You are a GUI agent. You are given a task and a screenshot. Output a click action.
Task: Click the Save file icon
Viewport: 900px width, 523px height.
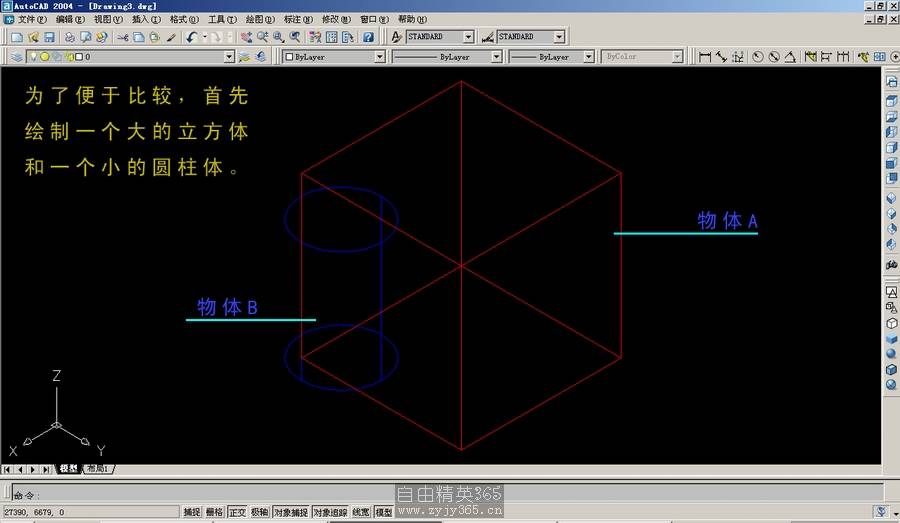coord(48,37)
